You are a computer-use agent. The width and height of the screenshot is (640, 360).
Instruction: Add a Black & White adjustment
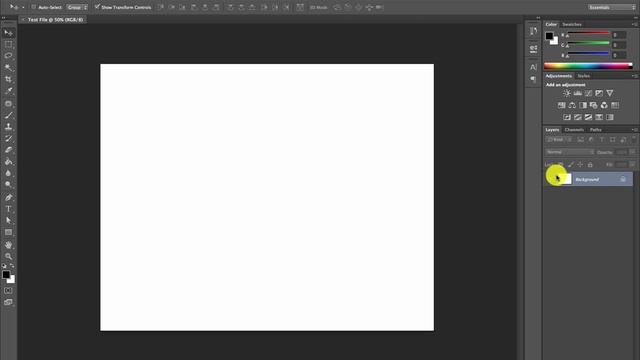pos(583,105)
